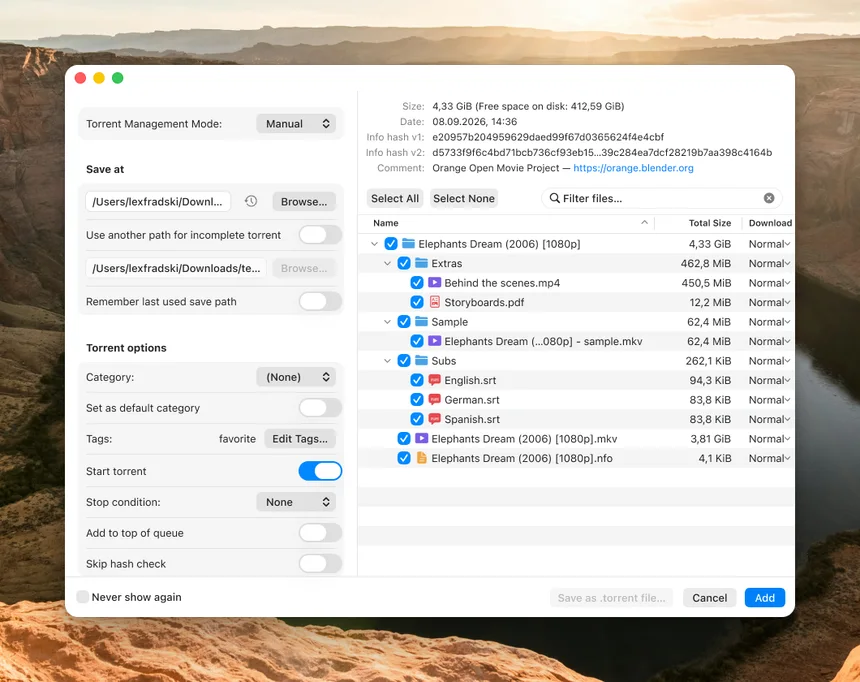Open Torrent Management Mode dropdown
The width and height of the screenshot is (860, 682).
pyautogui.click(x=297, y=123)
